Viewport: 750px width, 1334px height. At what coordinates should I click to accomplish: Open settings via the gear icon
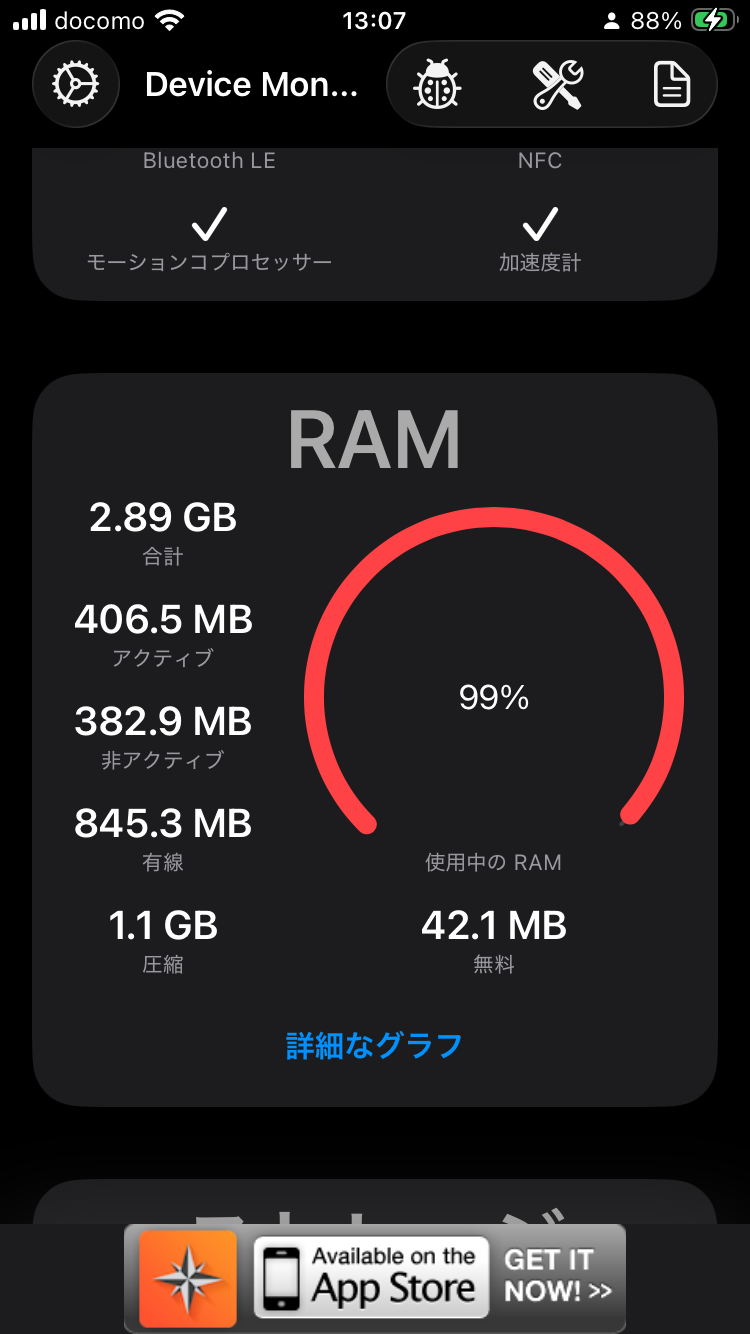76,85
